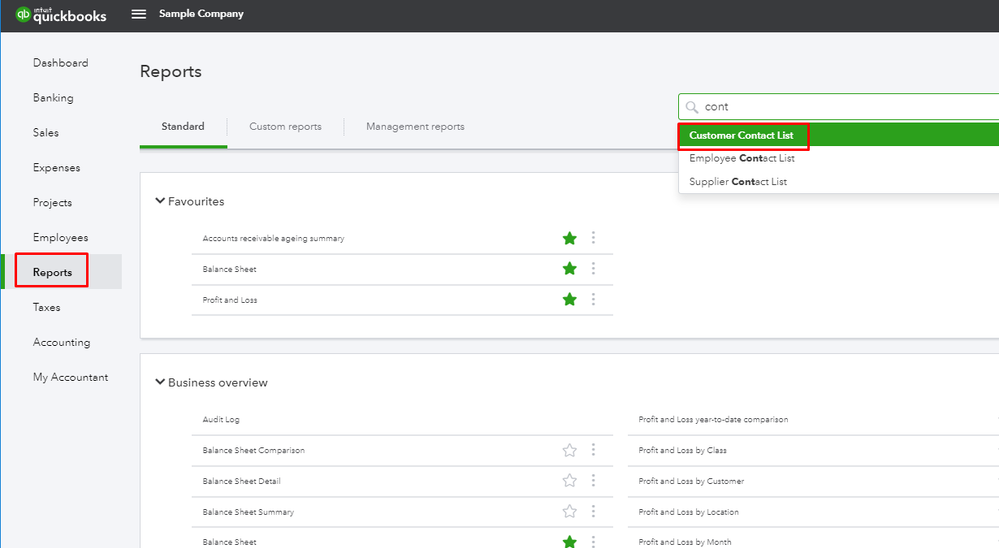This screenshot has width=999, height=548.
Task: Click the QuickBooks logo icon
Action: click(x=22, y=14)
